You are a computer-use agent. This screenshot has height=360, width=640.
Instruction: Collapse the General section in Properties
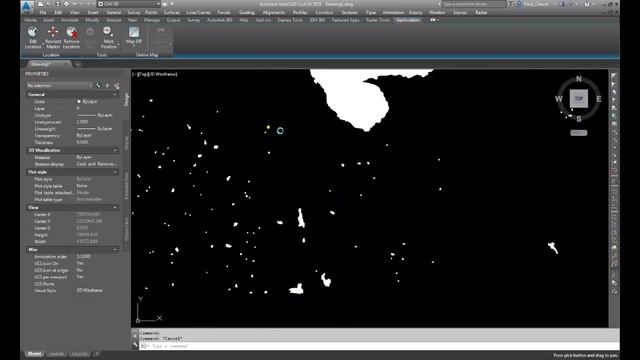tap(115, 94)
